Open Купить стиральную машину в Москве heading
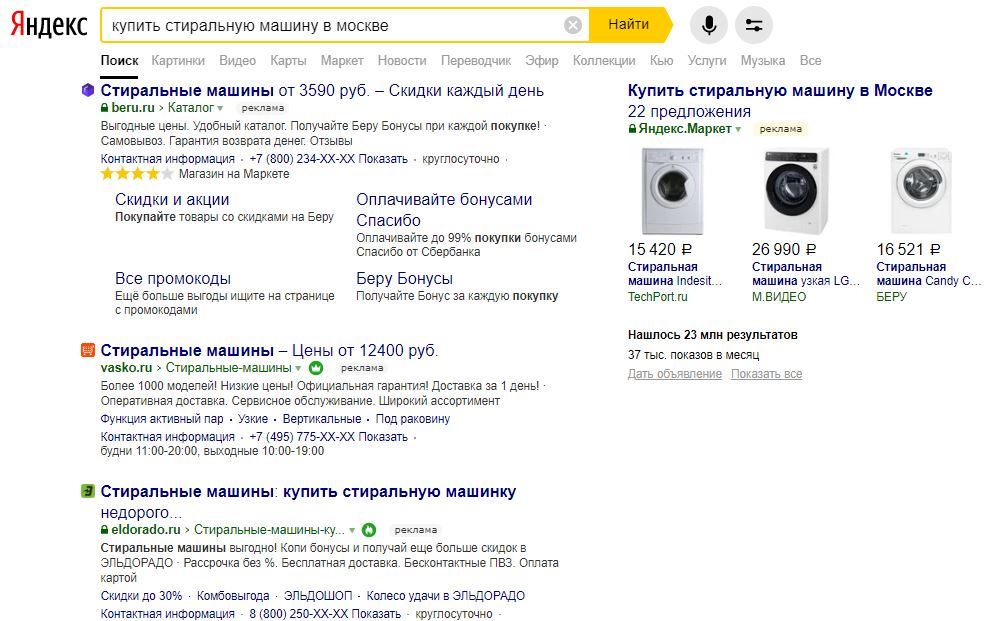Image resolution: width=1006 pixels, height=621 pixels. tap(780, 90)
